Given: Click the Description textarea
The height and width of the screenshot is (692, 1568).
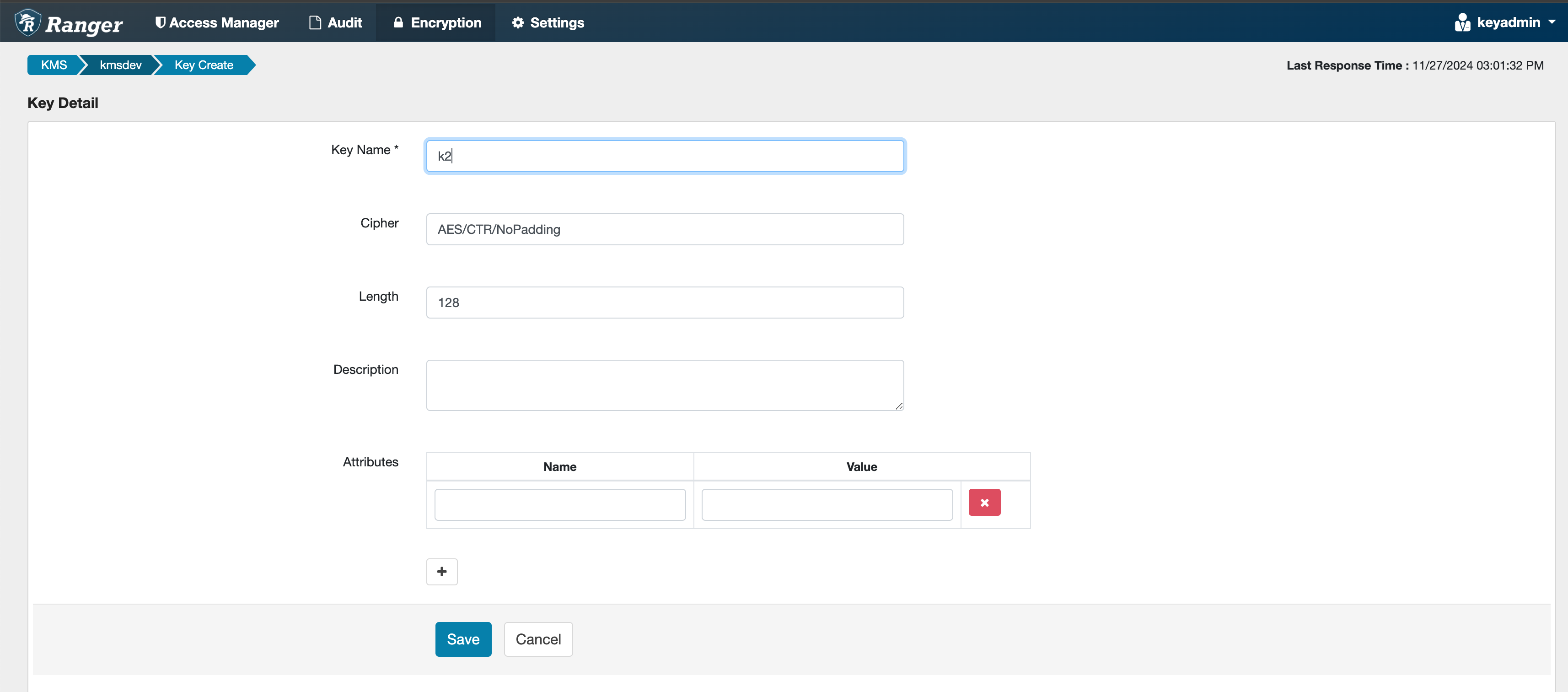Looking at the screenshot, I should (664, 385).
